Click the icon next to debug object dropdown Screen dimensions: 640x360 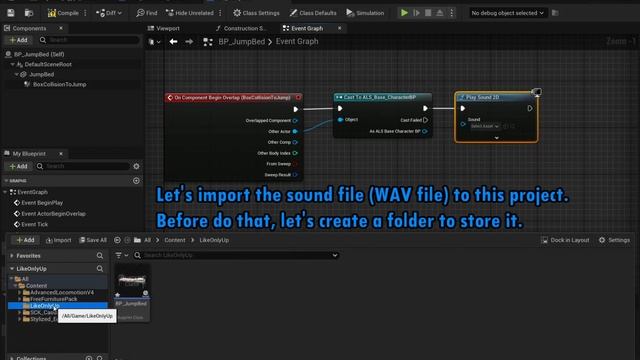tap(555, 13)
